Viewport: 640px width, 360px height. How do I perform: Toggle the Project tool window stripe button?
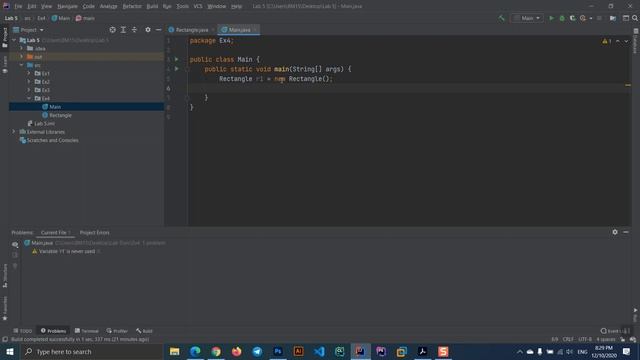click(5, 38)
